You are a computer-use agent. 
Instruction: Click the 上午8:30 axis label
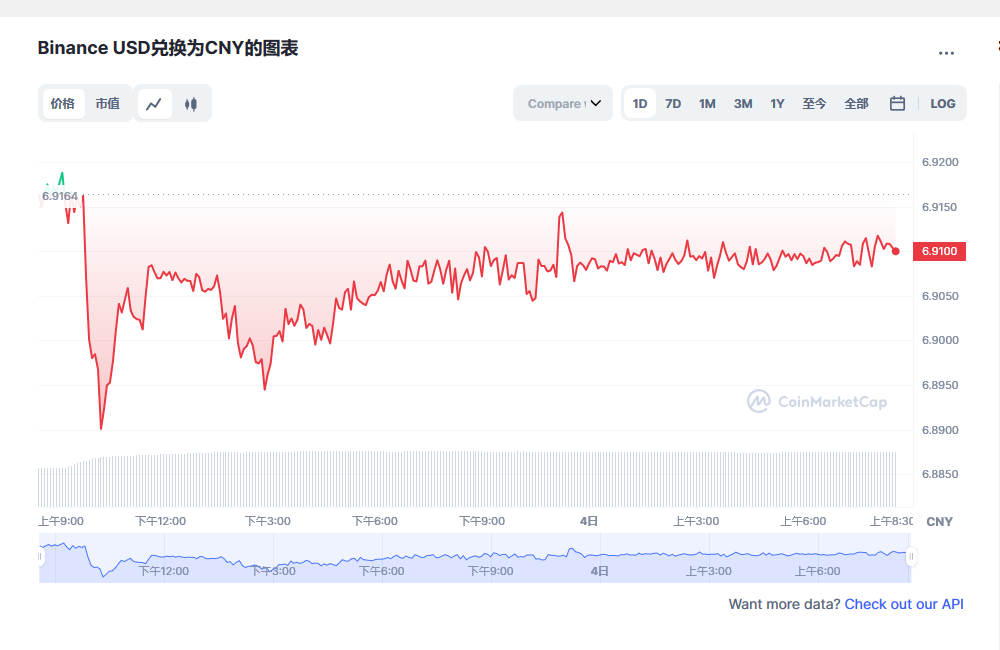click(892, 521)
